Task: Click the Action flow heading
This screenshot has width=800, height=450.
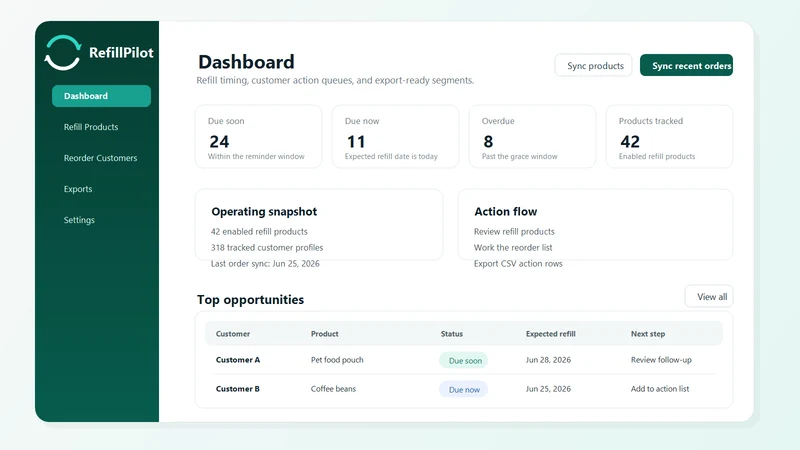Action: tap(506, 212)
